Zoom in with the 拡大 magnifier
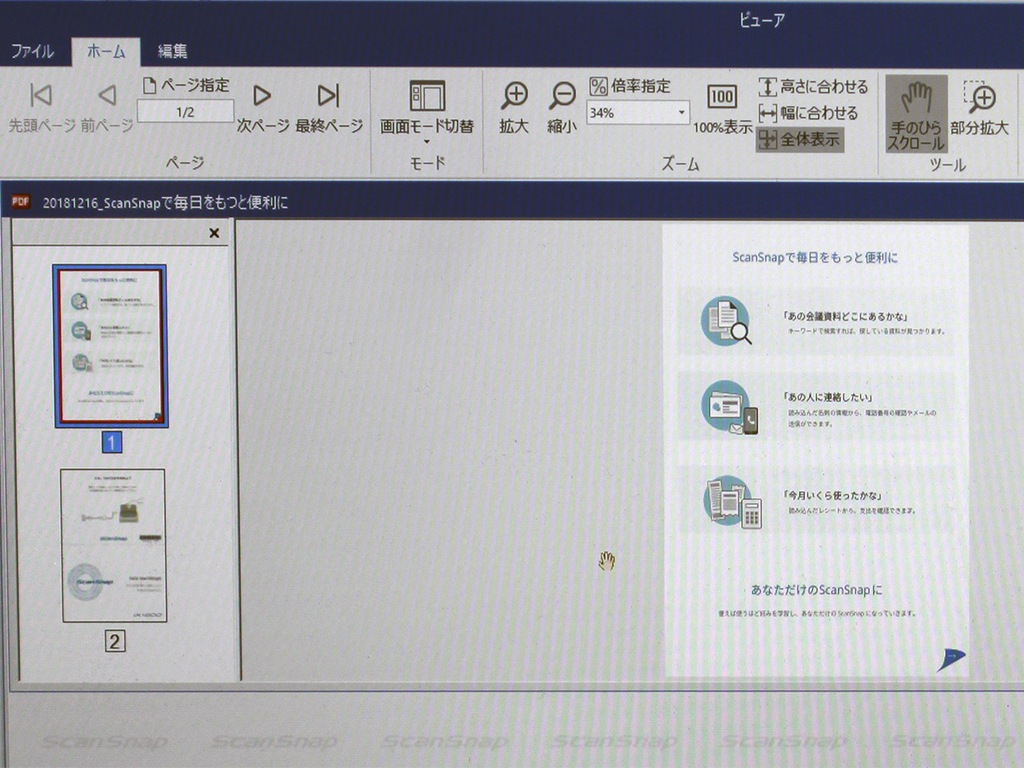The image size is (1024, 768). (515, 108)
